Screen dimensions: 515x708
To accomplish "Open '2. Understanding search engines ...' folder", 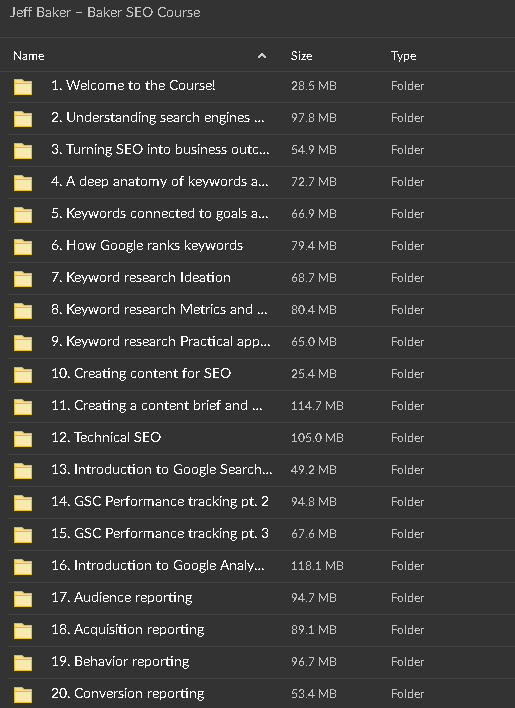I will coord(158,117).
